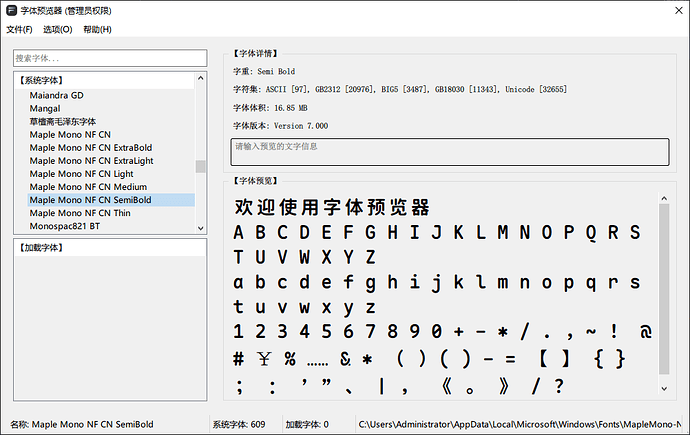Focus the preview text input box
This screenshot has height=435, width=690.
point(449,151)
